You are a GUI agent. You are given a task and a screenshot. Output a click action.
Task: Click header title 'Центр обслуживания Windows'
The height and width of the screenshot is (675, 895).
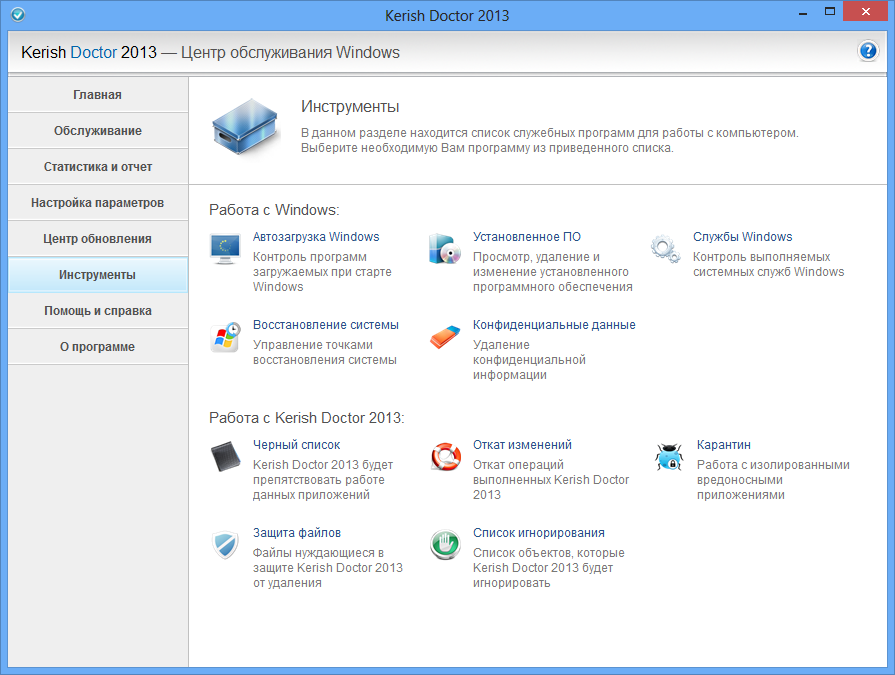point(290,52)
